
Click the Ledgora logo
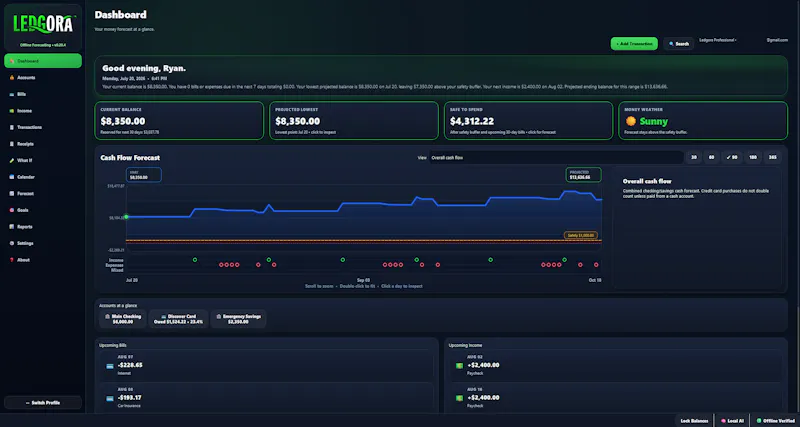[43, 23]
